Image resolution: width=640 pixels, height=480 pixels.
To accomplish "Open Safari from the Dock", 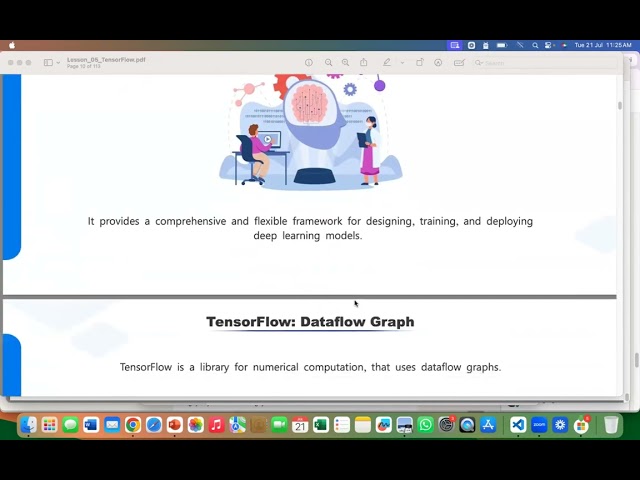I will tap(154, 425).
